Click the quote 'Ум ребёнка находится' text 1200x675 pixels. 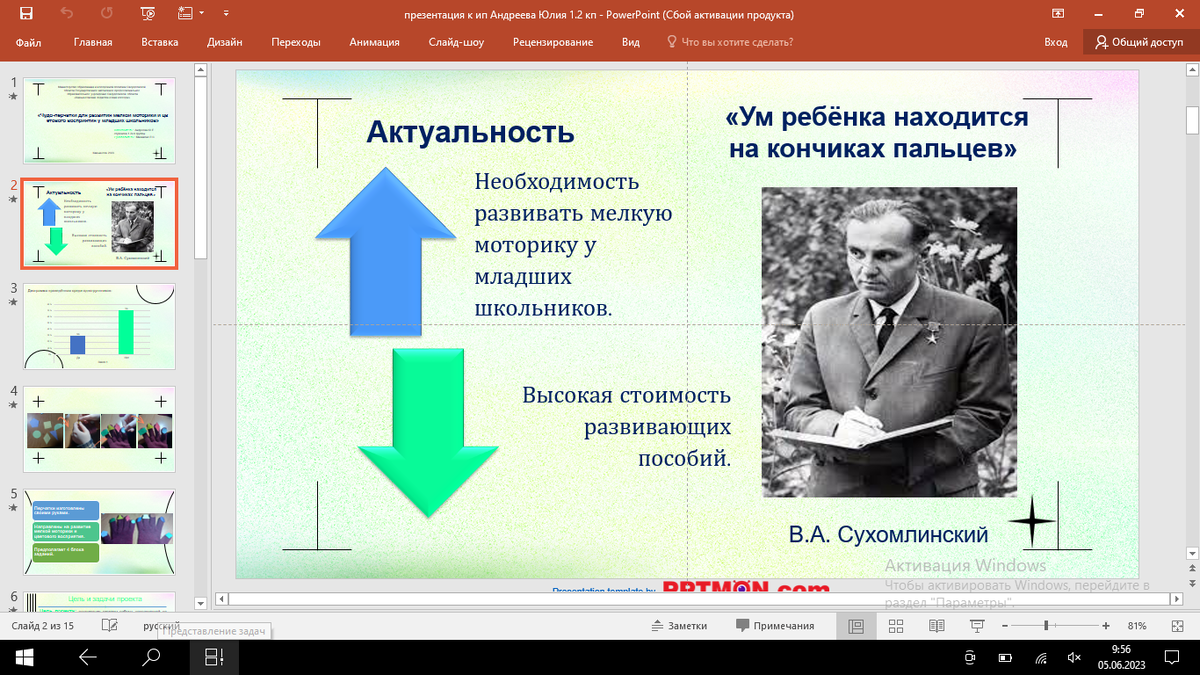(x=876, y=133)
